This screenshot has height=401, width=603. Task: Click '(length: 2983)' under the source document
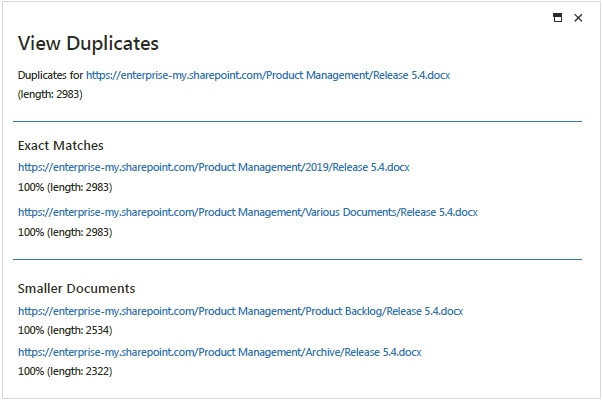(x=50, y=94)
